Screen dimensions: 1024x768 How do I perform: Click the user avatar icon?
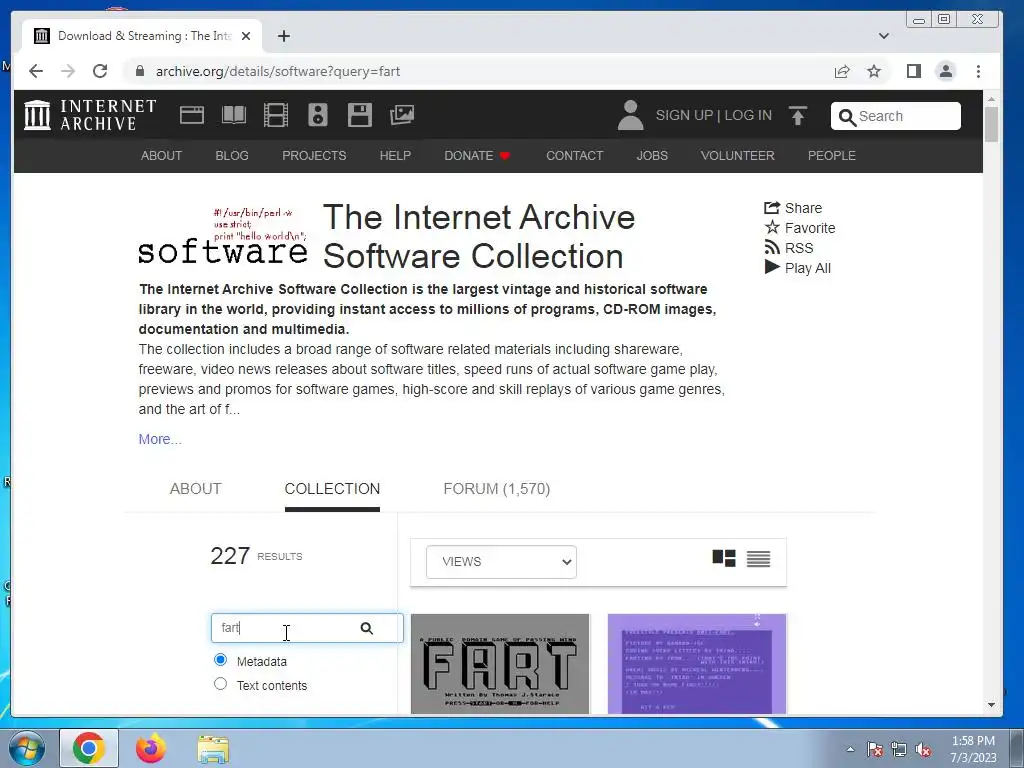630,115
